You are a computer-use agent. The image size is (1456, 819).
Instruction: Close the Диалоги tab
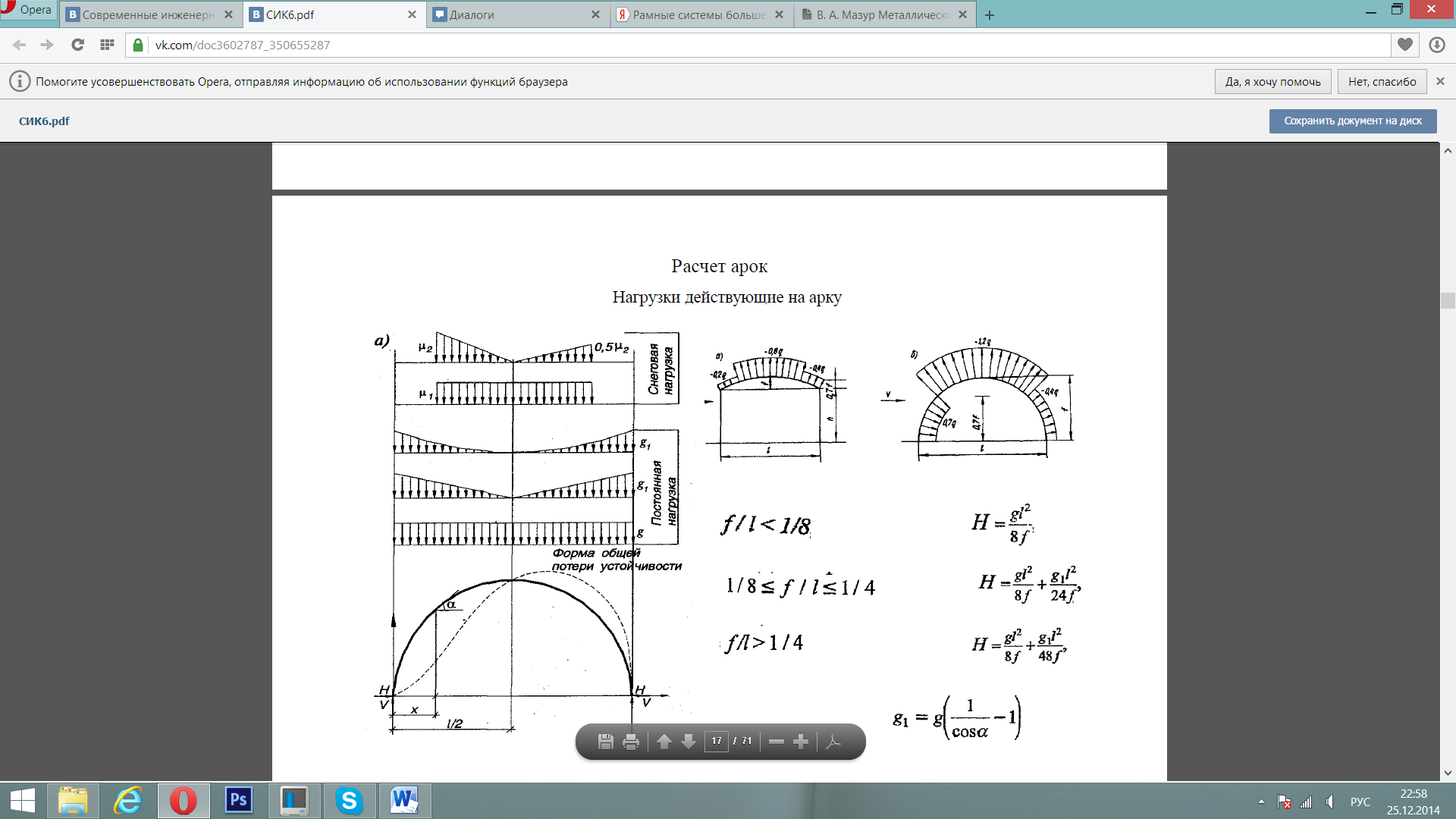click(x=595, y=14)
